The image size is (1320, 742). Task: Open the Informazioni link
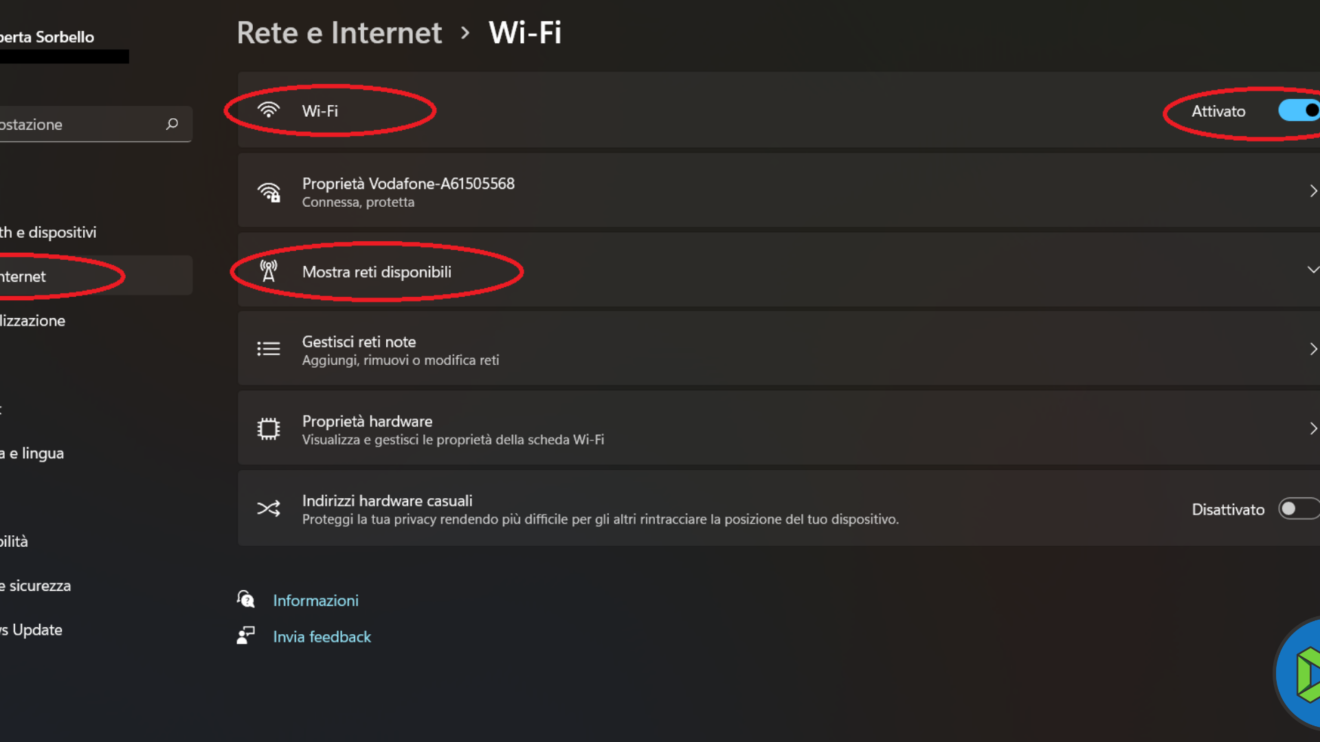click(x=316, y=600)
